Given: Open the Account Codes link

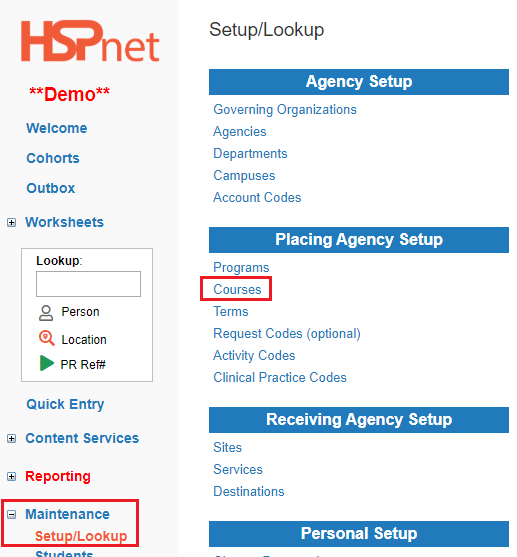Looking at the screenshot, I should coord(257,198).
